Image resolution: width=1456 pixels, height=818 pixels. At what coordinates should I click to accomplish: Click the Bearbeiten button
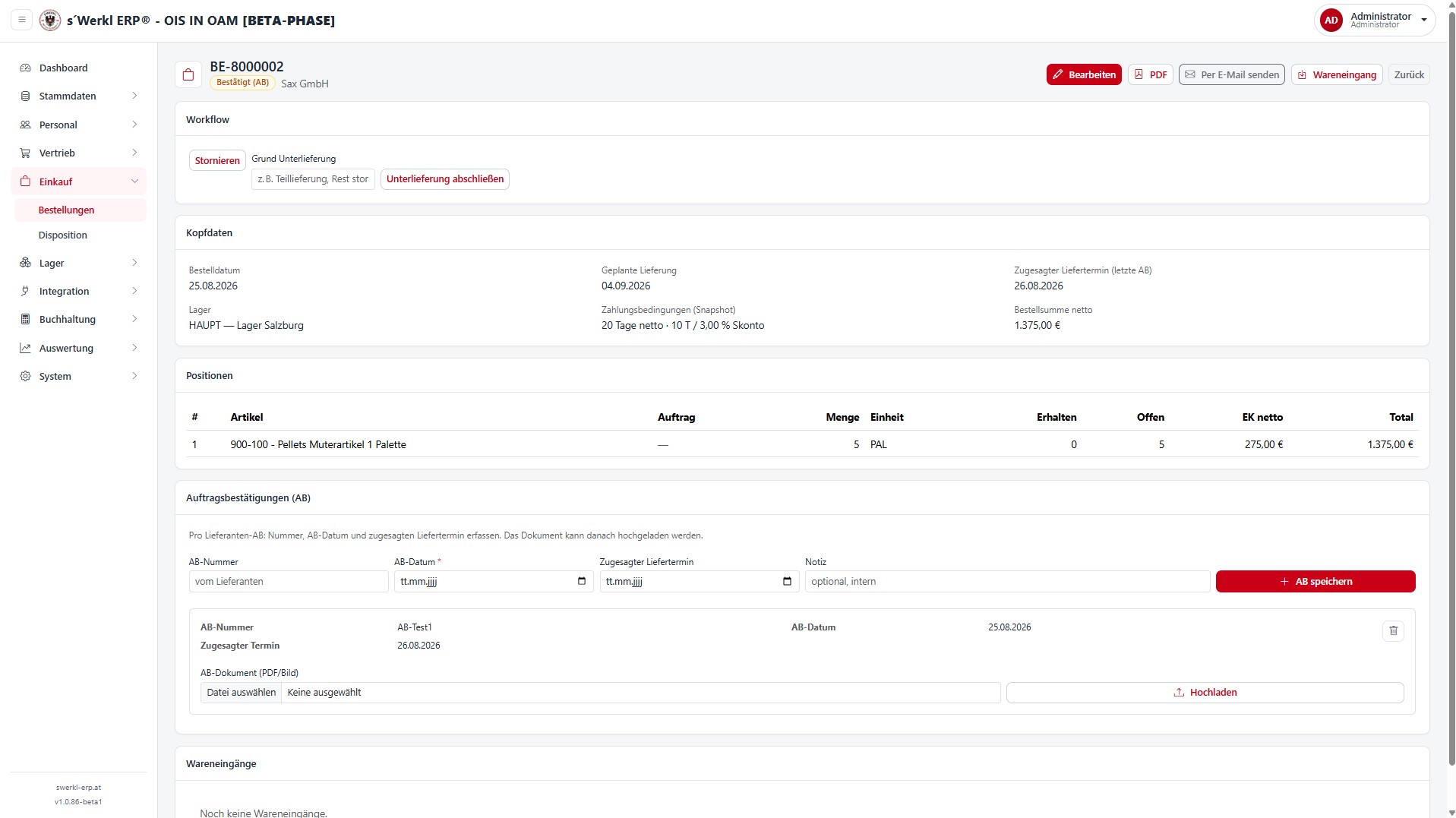(x=1084, y=74)
